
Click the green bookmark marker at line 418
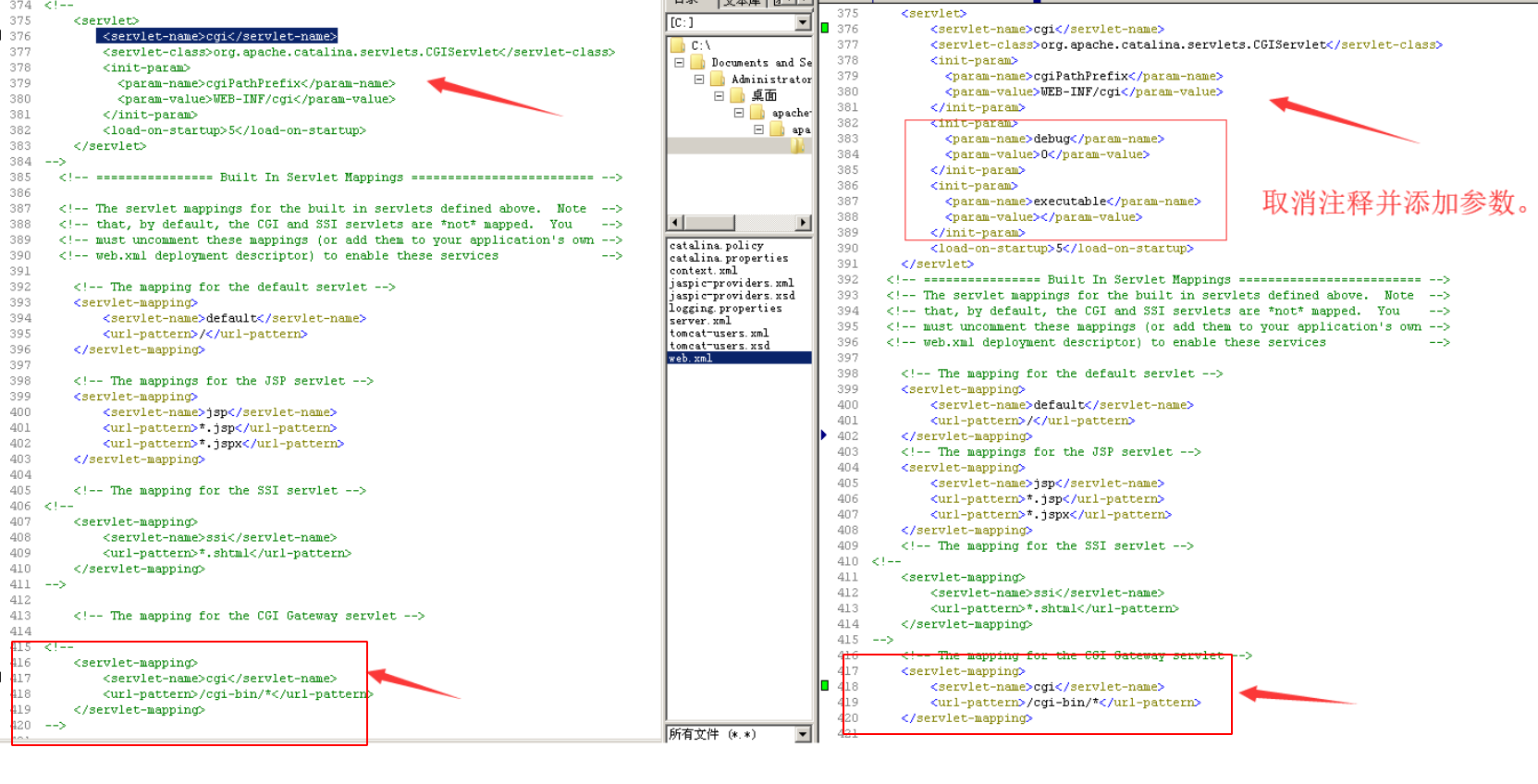coord(825,686)
